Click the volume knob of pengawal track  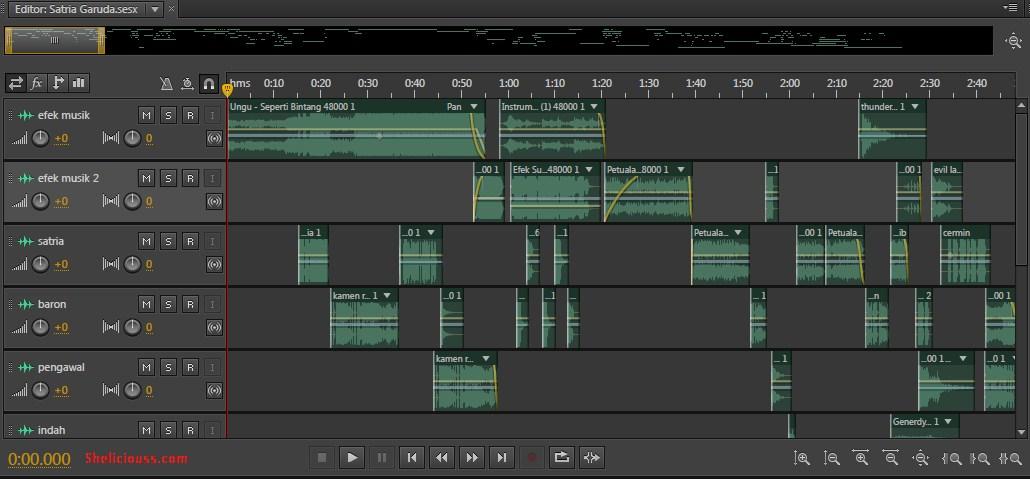point(41,390)
